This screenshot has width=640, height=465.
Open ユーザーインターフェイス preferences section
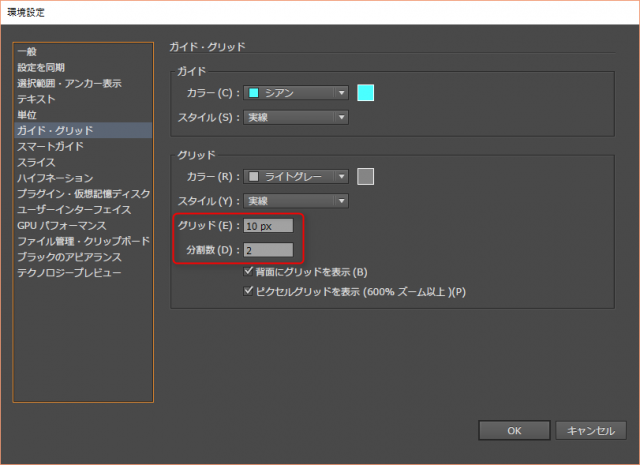click(x=73, y=209)
